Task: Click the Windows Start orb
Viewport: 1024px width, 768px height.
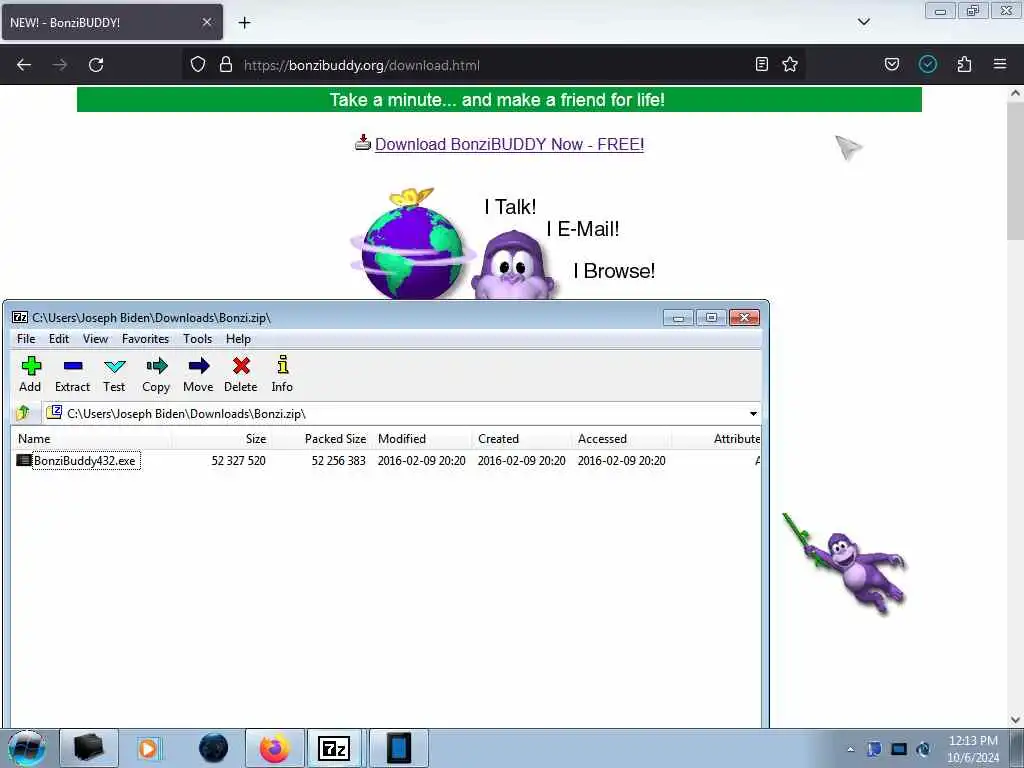Action: click(27, 748)
